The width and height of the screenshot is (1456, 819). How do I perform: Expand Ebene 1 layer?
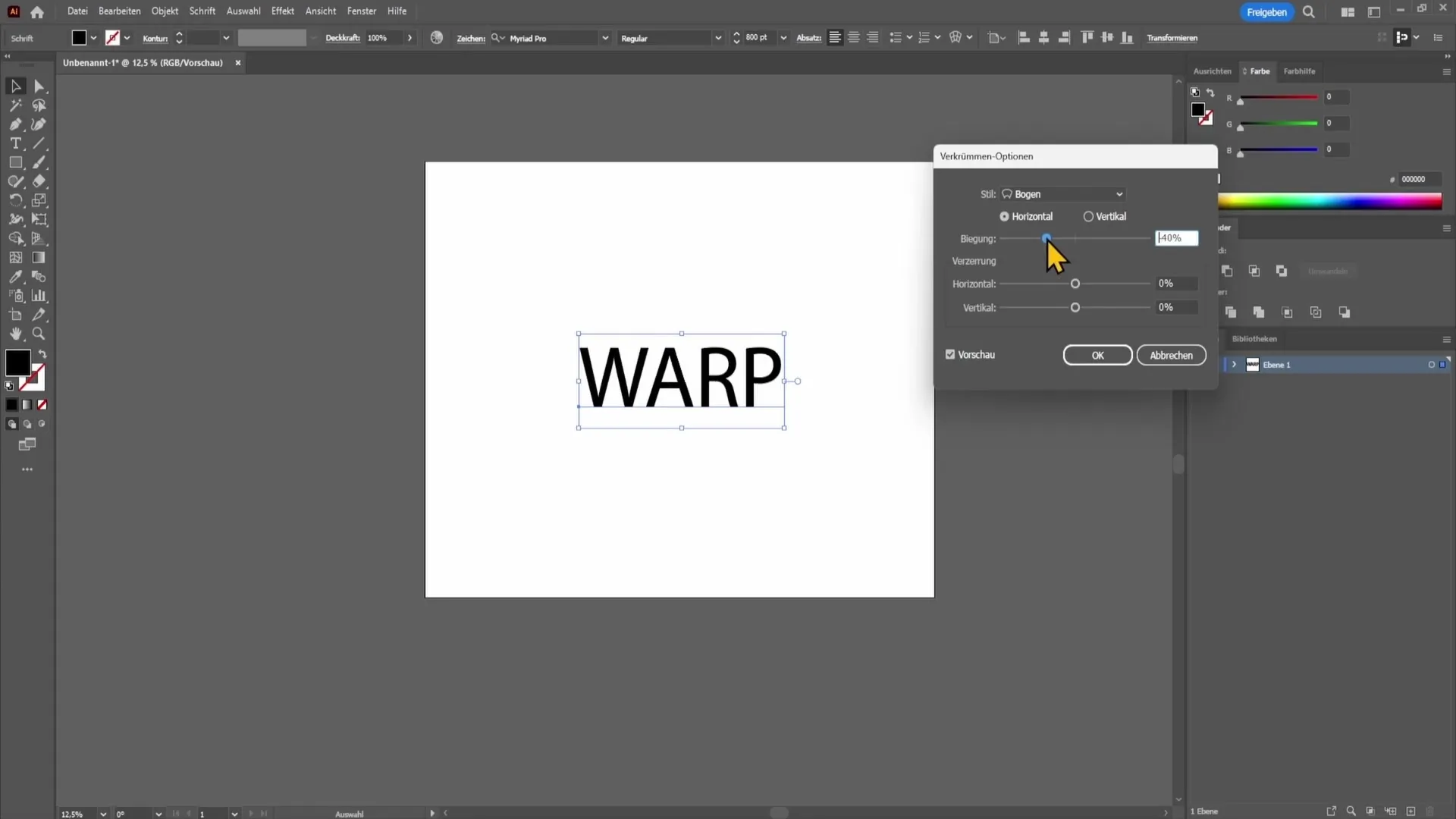pyautogui.click(x=1234, y=365)
